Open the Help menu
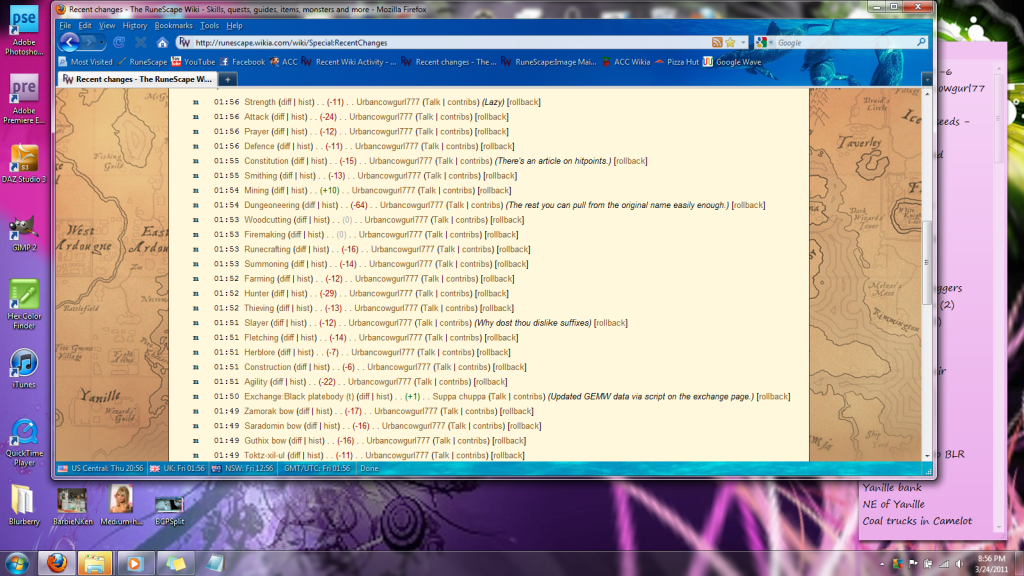 234,25
